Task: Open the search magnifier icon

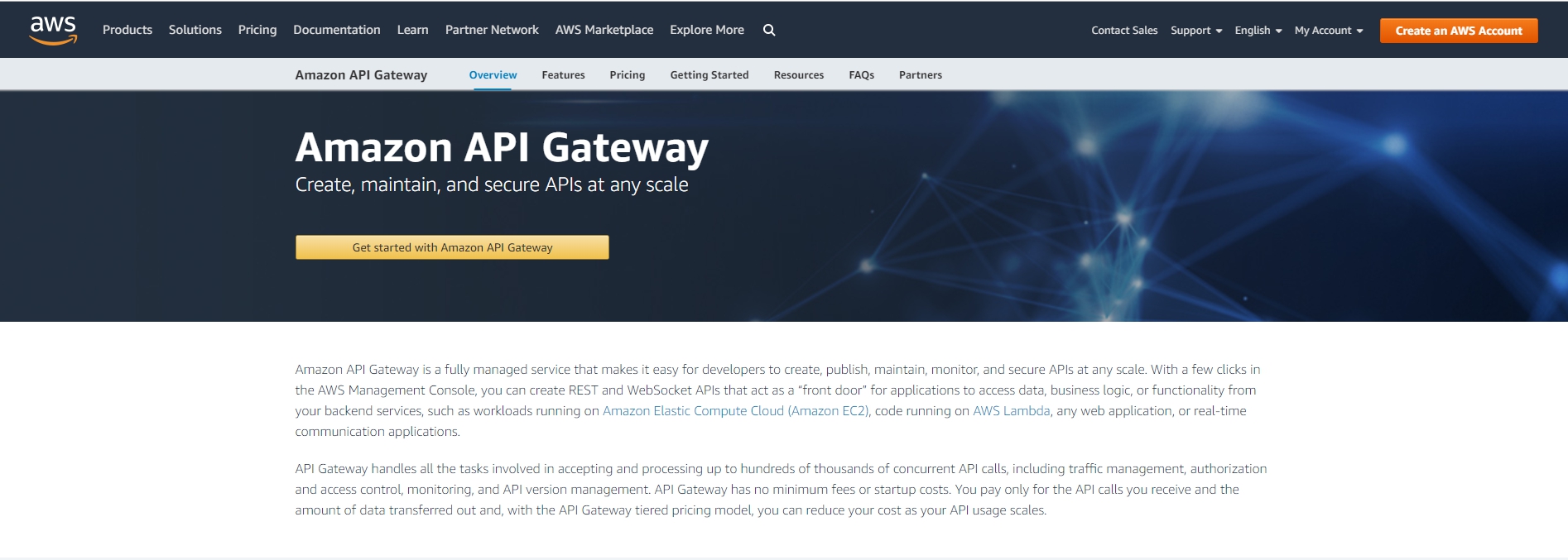Action: point(769,30)
